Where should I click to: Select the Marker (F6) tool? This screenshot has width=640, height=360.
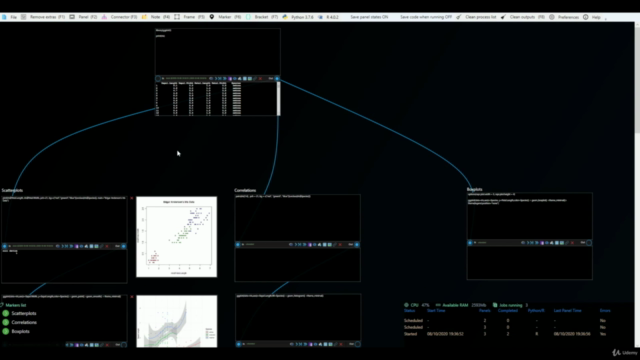pos(225,17)
